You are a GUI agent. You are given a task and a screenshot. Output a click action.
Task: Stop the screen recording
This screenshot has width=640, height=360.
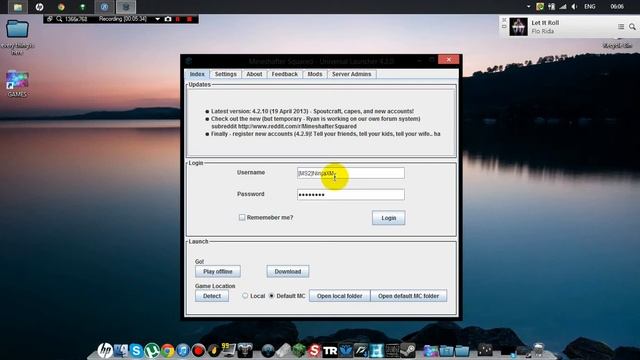pyautogui.click(x=189, y=19)
